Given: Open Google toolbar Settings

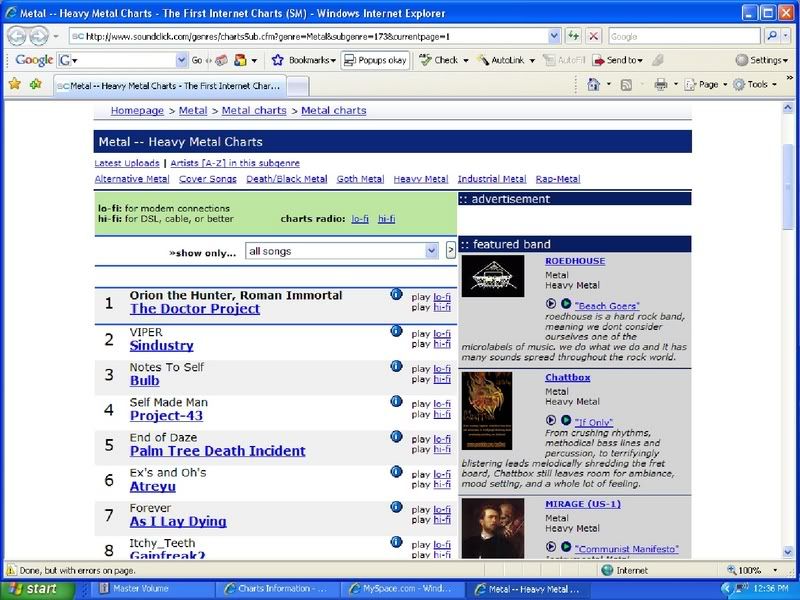Looking at the screenshot, I should click(x=762, y=60).
